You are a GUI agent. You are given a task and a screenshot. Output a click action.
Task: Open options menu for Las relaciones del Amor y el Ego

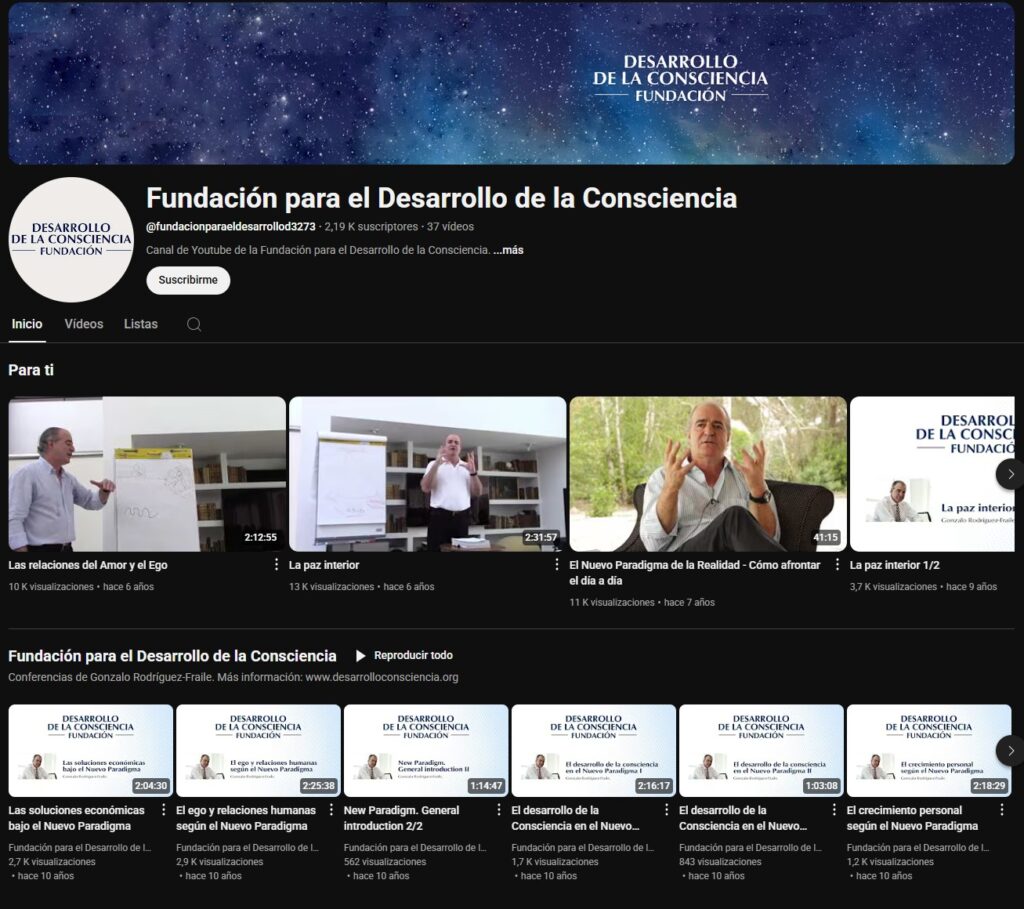[276, 564]
